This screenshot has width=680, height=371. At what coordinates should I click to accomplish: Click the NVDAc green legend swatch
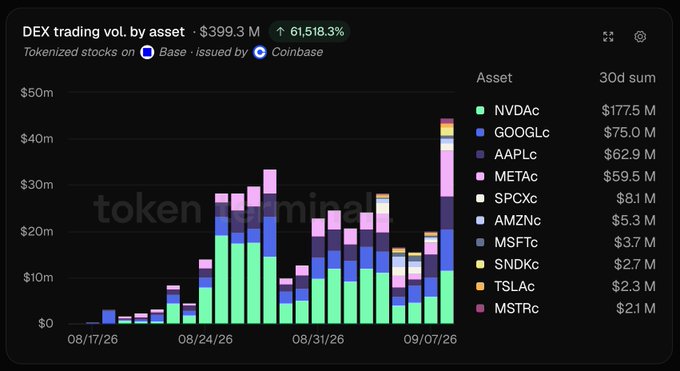click(480, 110)
